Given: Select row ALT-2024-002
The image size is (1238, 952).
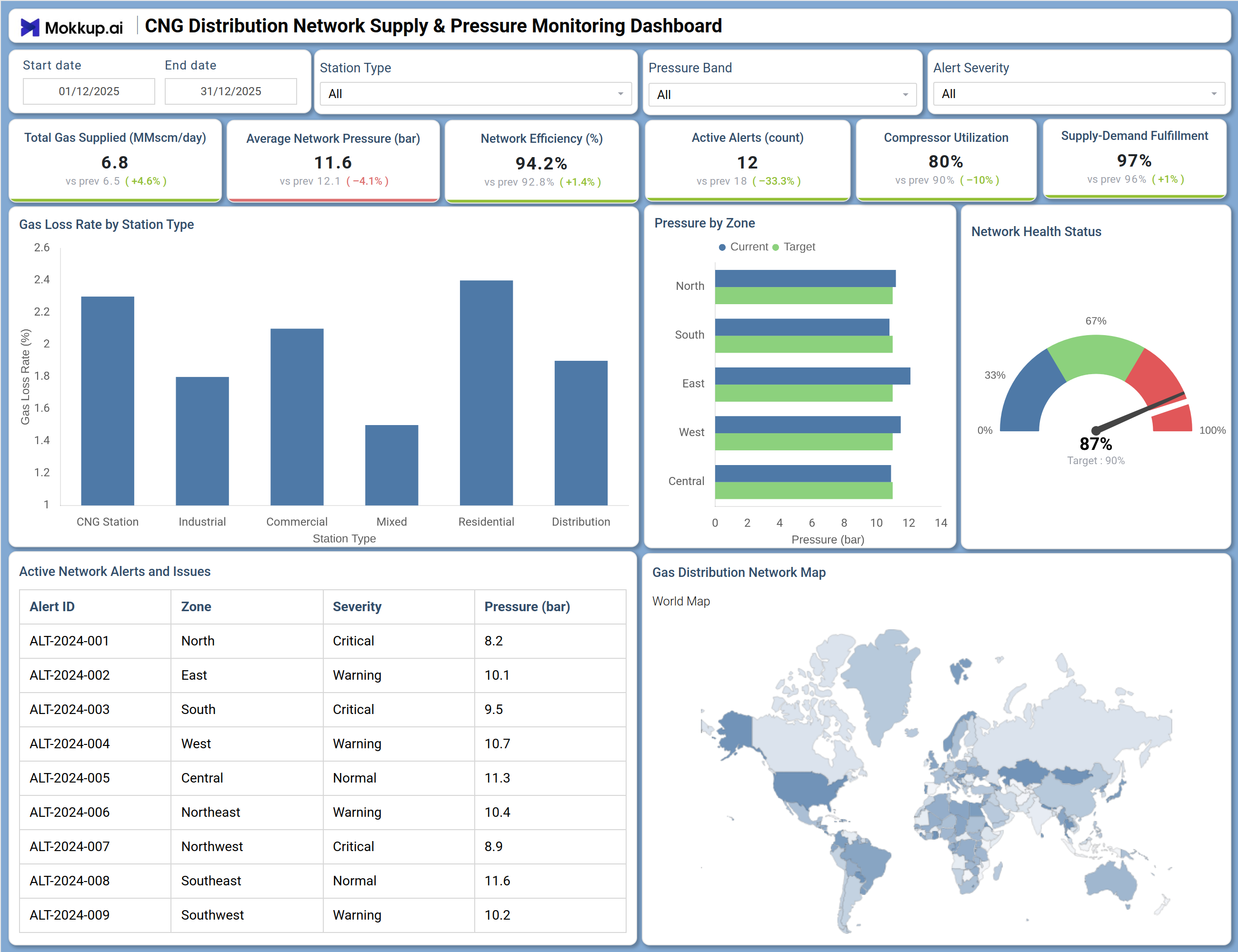Looking at the screenshot, I should [x=322, y=675].
